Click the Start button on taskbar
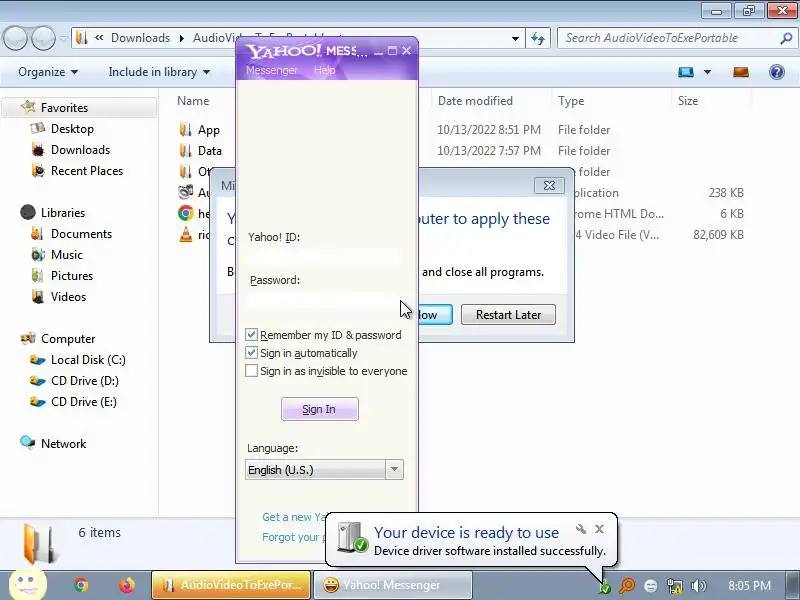This screenshot has width=800, height=600. 26,584
